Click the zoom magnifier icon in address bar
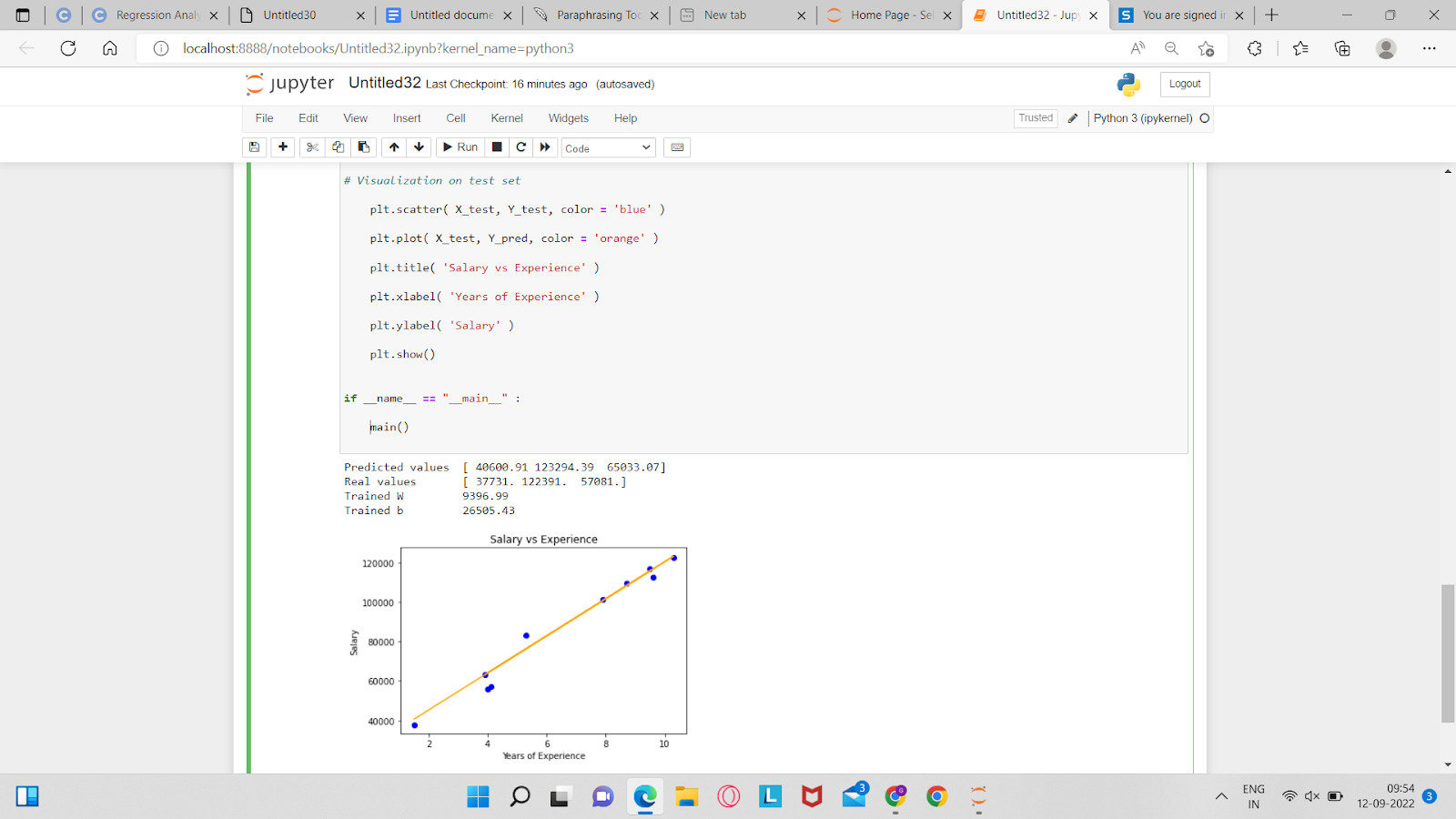Viewport: 1456px width, 819px height. [x=1172, y=48]
